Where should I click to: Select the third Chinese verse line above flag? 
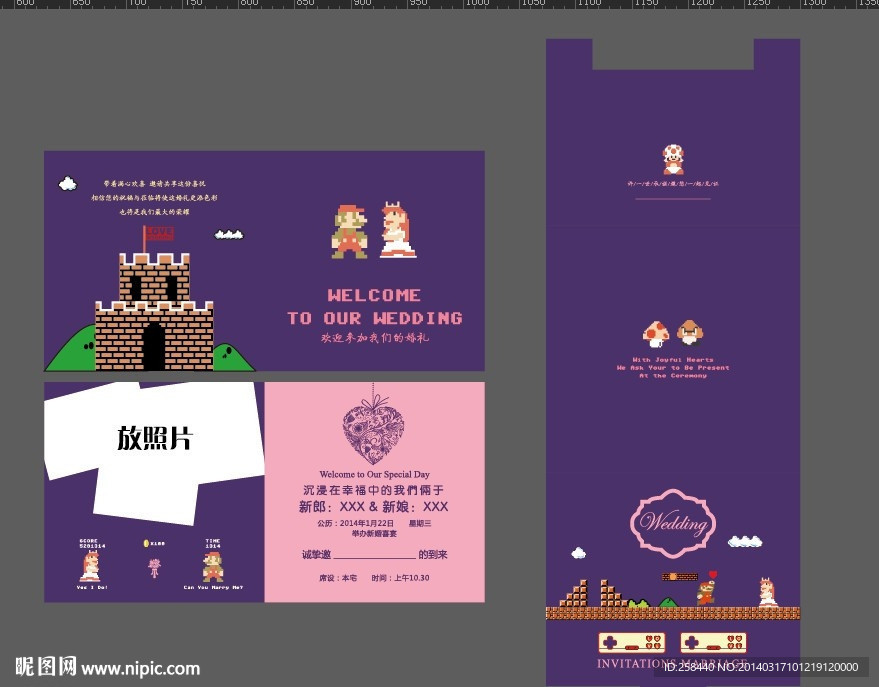[154, 212]
